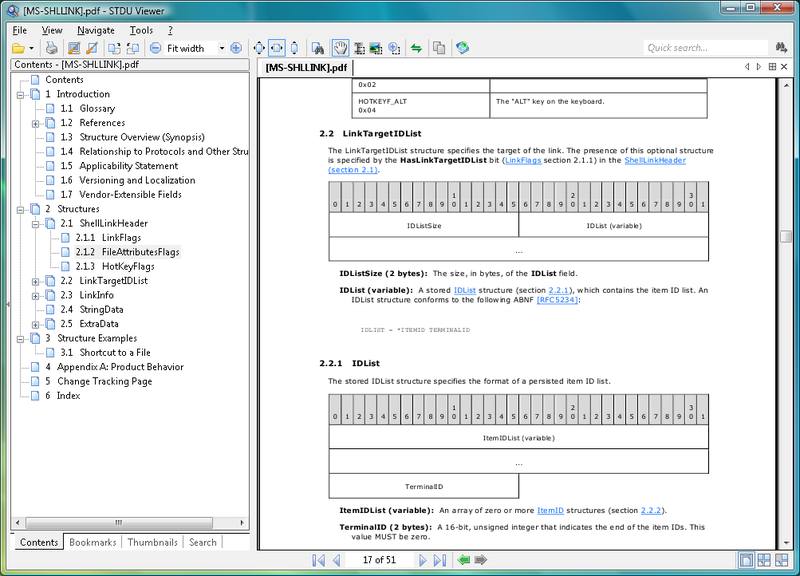Open the View menu

52,30
